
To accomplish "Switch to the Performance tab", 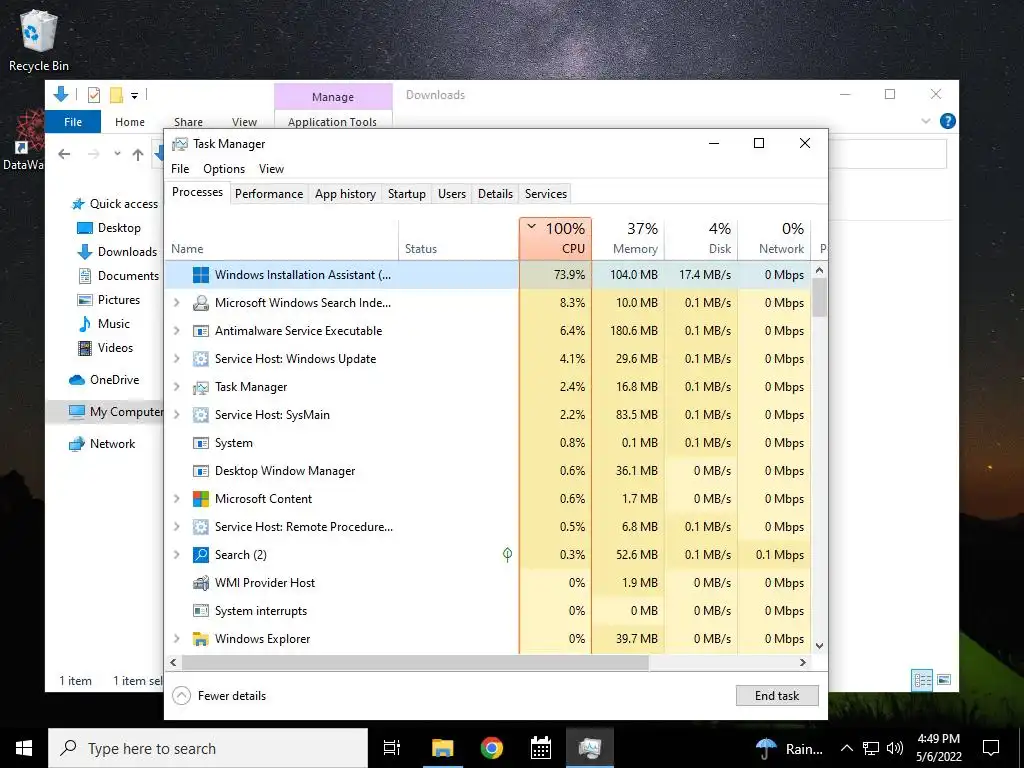I will (269, 194).
